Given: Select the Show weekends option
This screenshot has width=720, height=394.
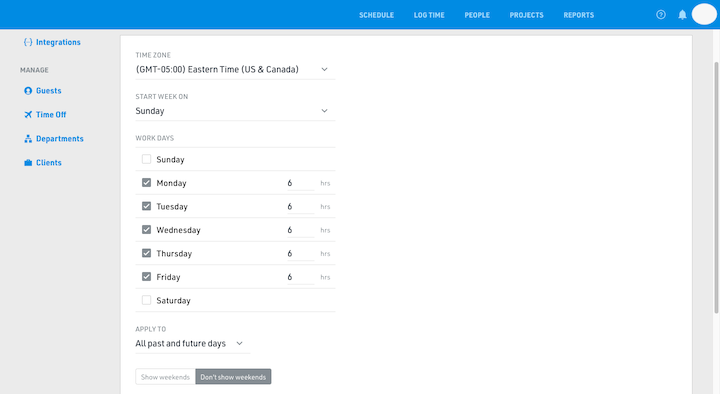Looking at the screenshot, I should coord(165,377).
